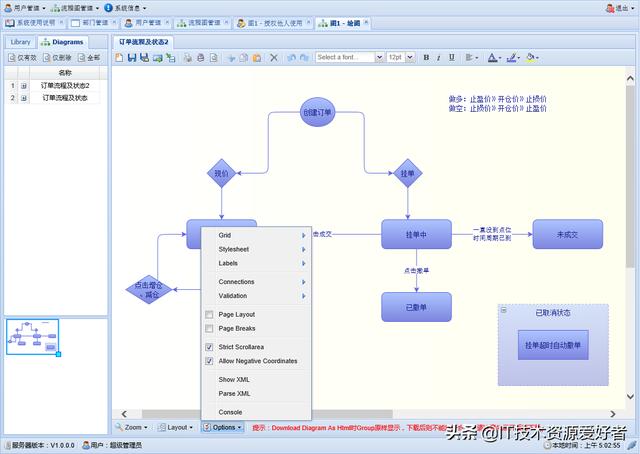Open the text alignment icon menu
Viewport: 640px width, 454px height.
click(x=471, y=58)
